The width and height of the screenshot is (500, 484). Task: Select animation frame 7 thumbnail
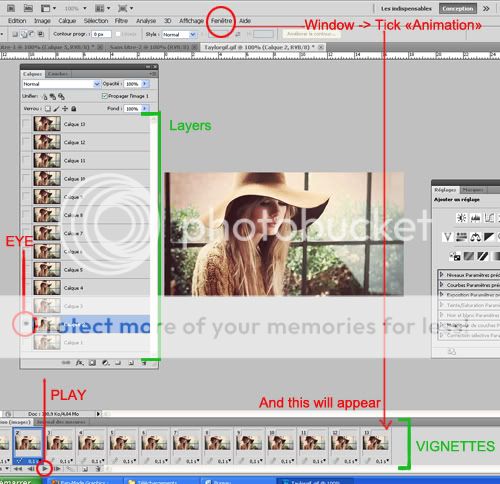(185, 443)
